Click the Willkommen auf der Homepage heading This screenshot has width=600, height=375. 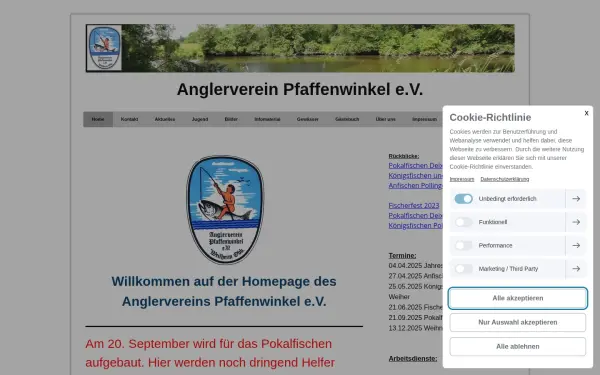click(x=224, y=292)
